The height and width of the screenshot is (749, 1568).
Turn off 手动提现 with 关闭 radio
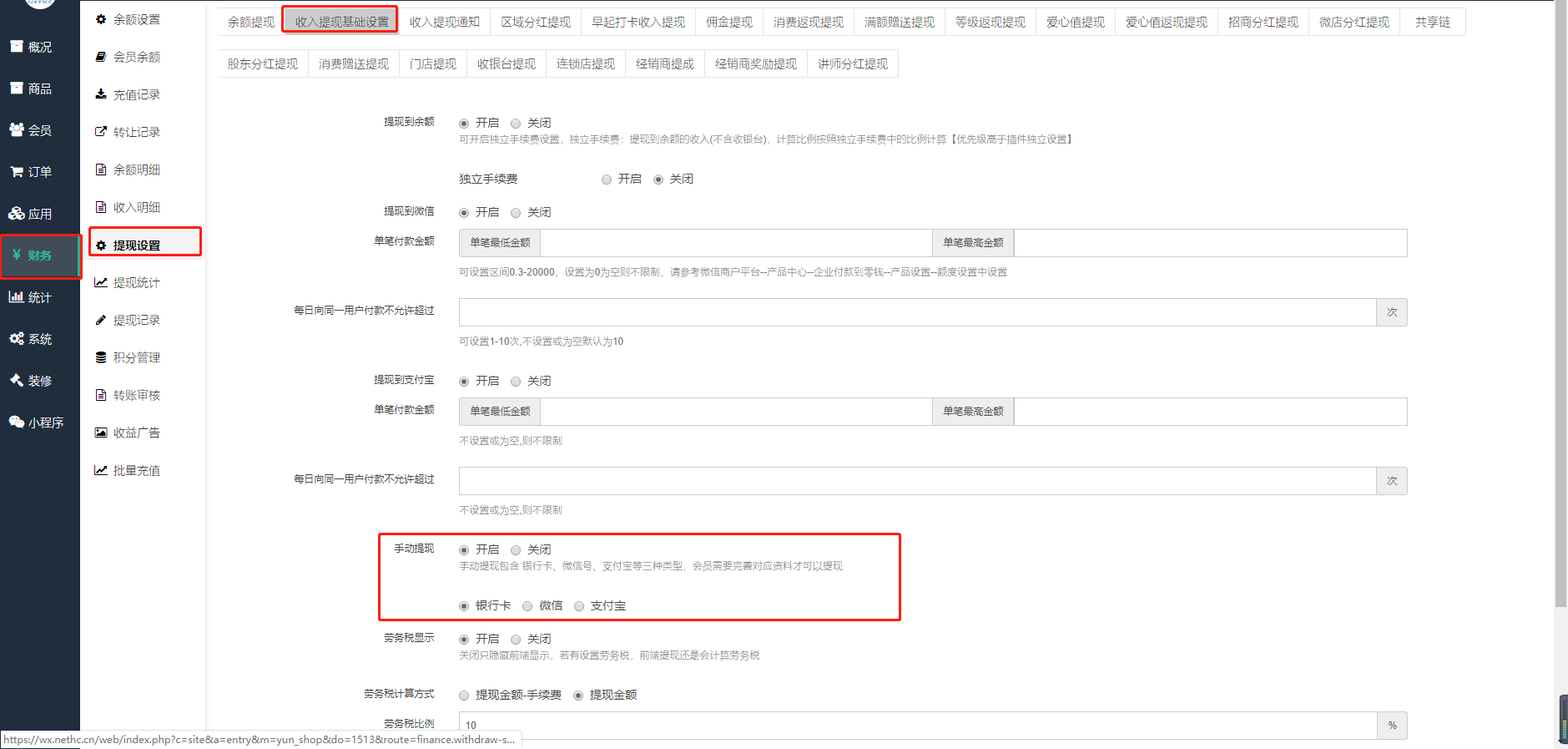pyautogui.click(x=516, y=550)
